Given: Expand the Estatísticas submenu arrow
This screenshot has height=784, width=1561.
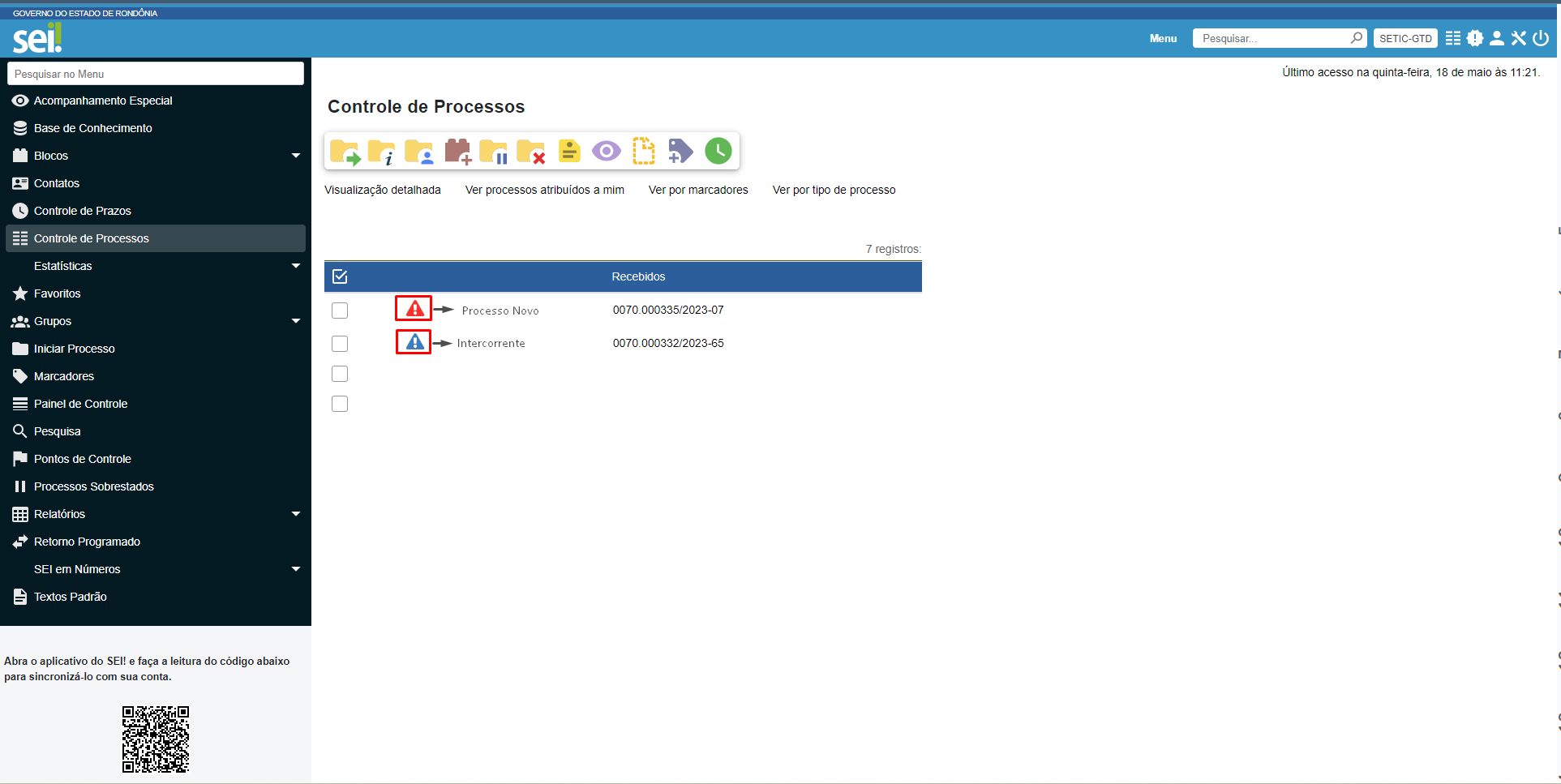Looking at the screenshot, I should point(296,266).
